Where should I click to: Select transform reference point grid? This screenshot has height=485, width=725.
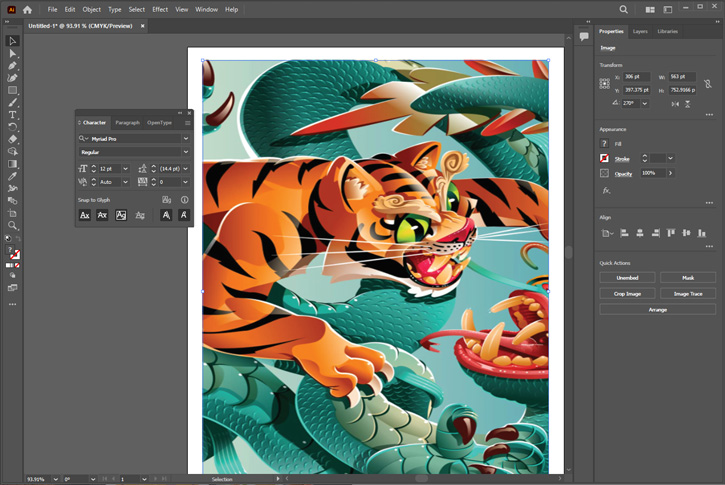pyautogui.click(x=605, y=84)
